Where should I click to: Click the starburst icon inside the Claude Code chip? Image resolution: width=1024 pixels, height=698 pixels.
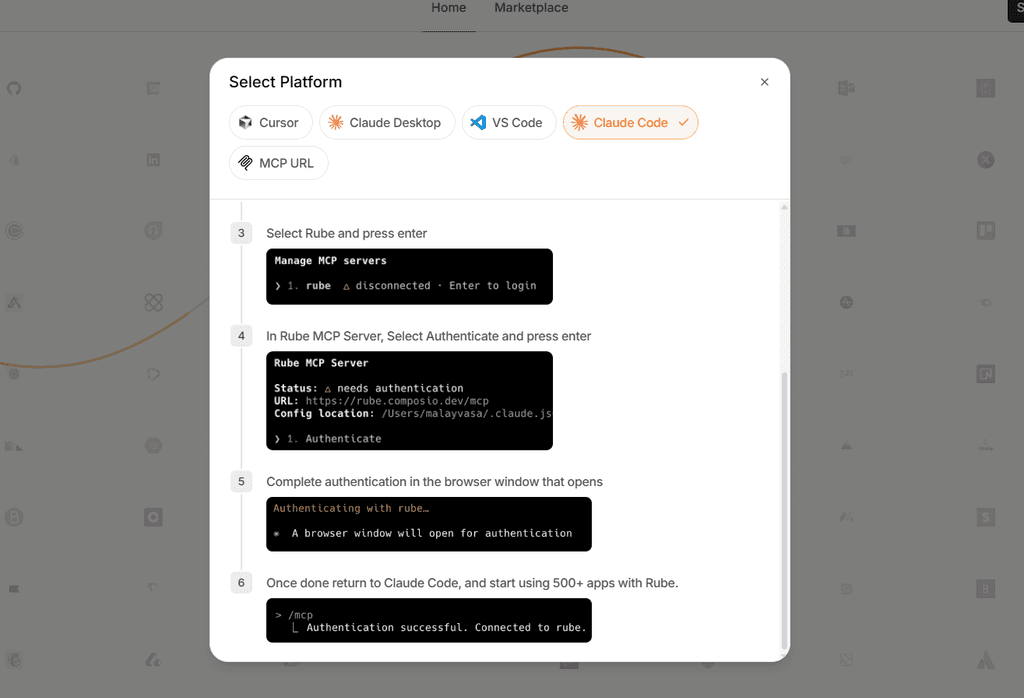coord(581,122)
